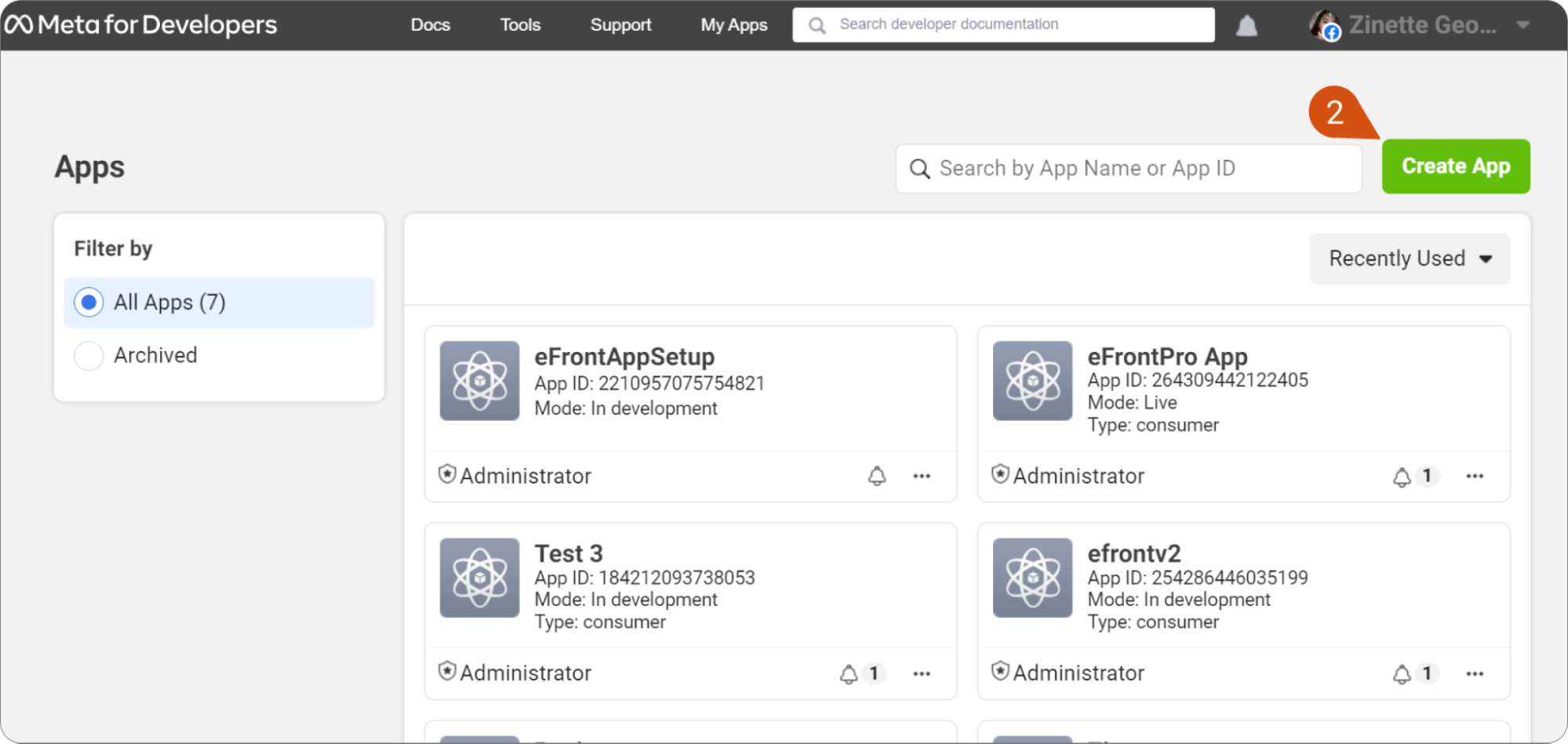Select the All Apps (7) filter

click(x=219, y=302)
